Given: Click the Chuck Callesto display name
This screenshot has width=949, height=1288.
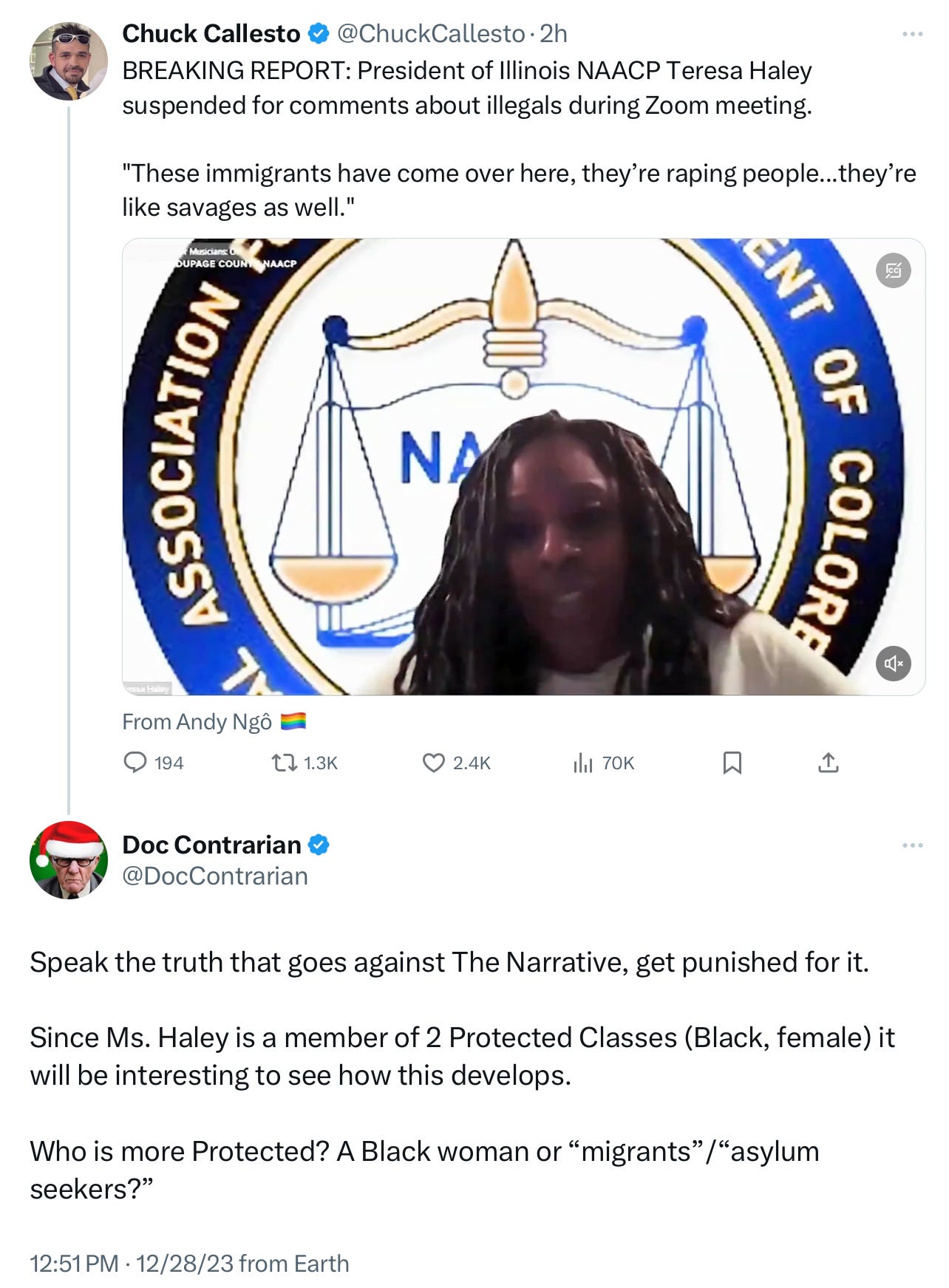Looking at the screenshot, I should pyautogui.click(x=211, y=34).
